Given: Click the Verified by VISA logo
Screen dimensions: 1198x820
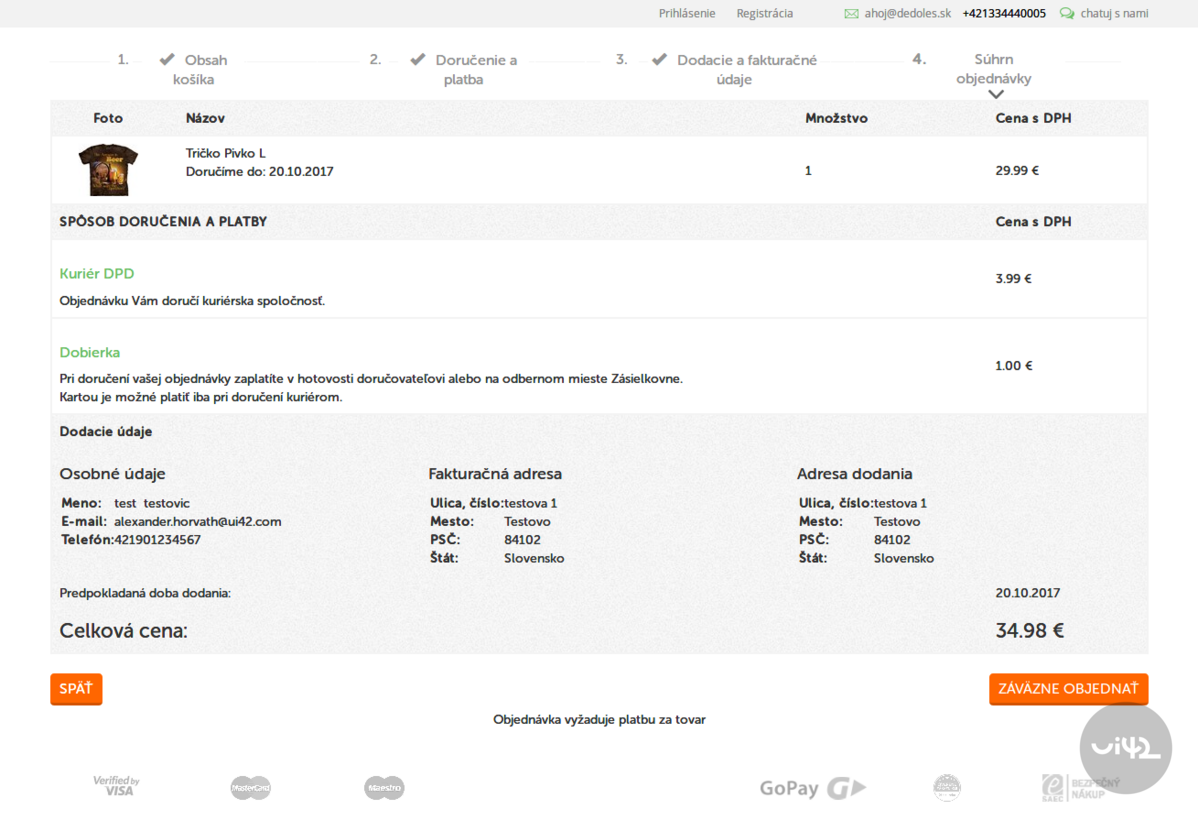Looking at the screenshot, I should pyautogui.click(x=117, y=787).
